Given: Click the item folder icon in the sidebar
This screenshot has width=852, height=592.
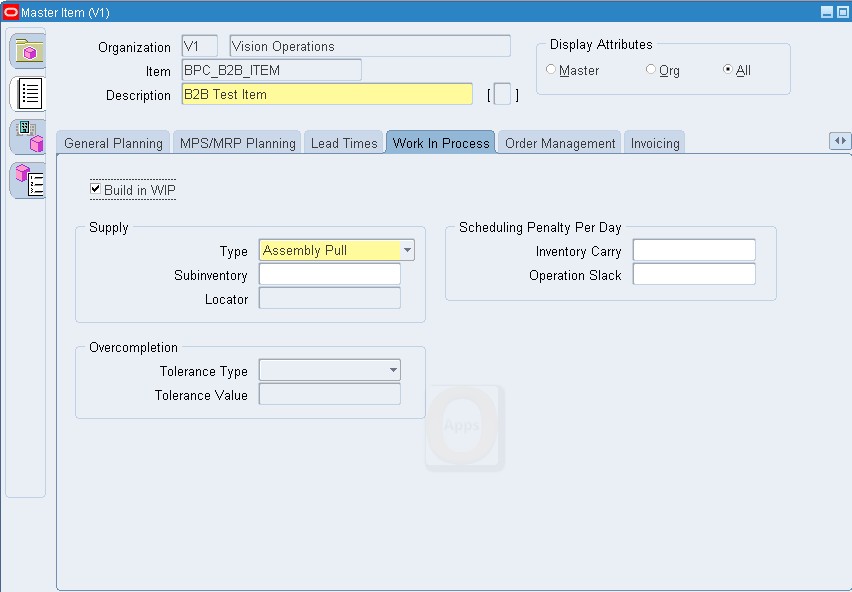Looking at the screenshot, I should pos(27,51).
